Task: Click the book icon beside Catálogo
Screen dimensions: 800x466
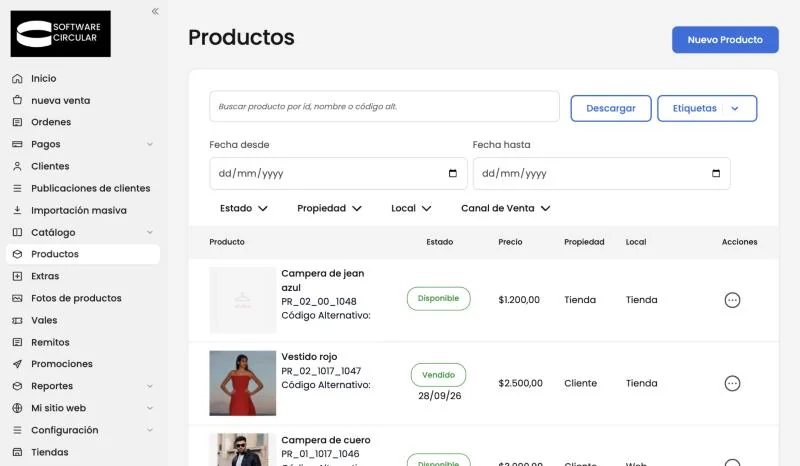Action: [x=17, y=232]
